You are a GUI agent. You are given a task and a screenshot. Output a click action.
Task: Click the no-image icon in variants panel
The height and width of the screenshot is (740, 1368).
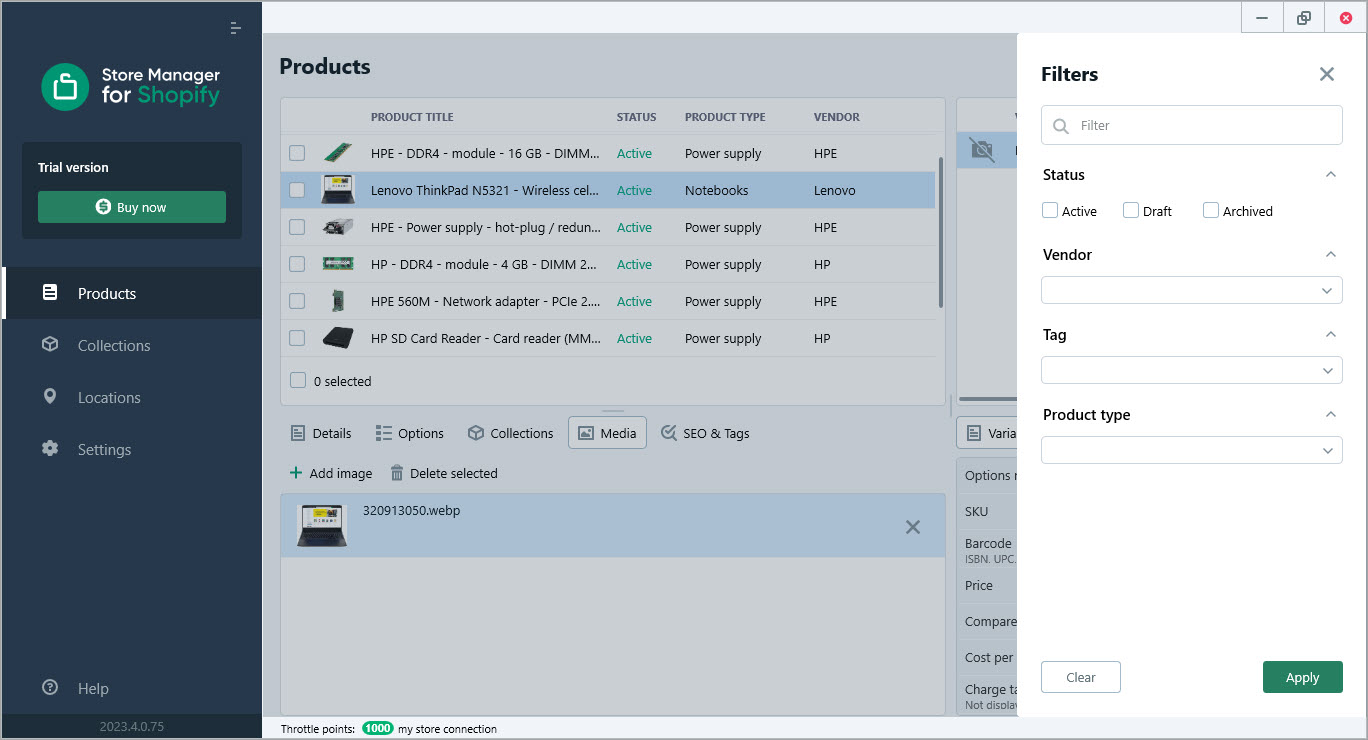(x=984, y=151)
